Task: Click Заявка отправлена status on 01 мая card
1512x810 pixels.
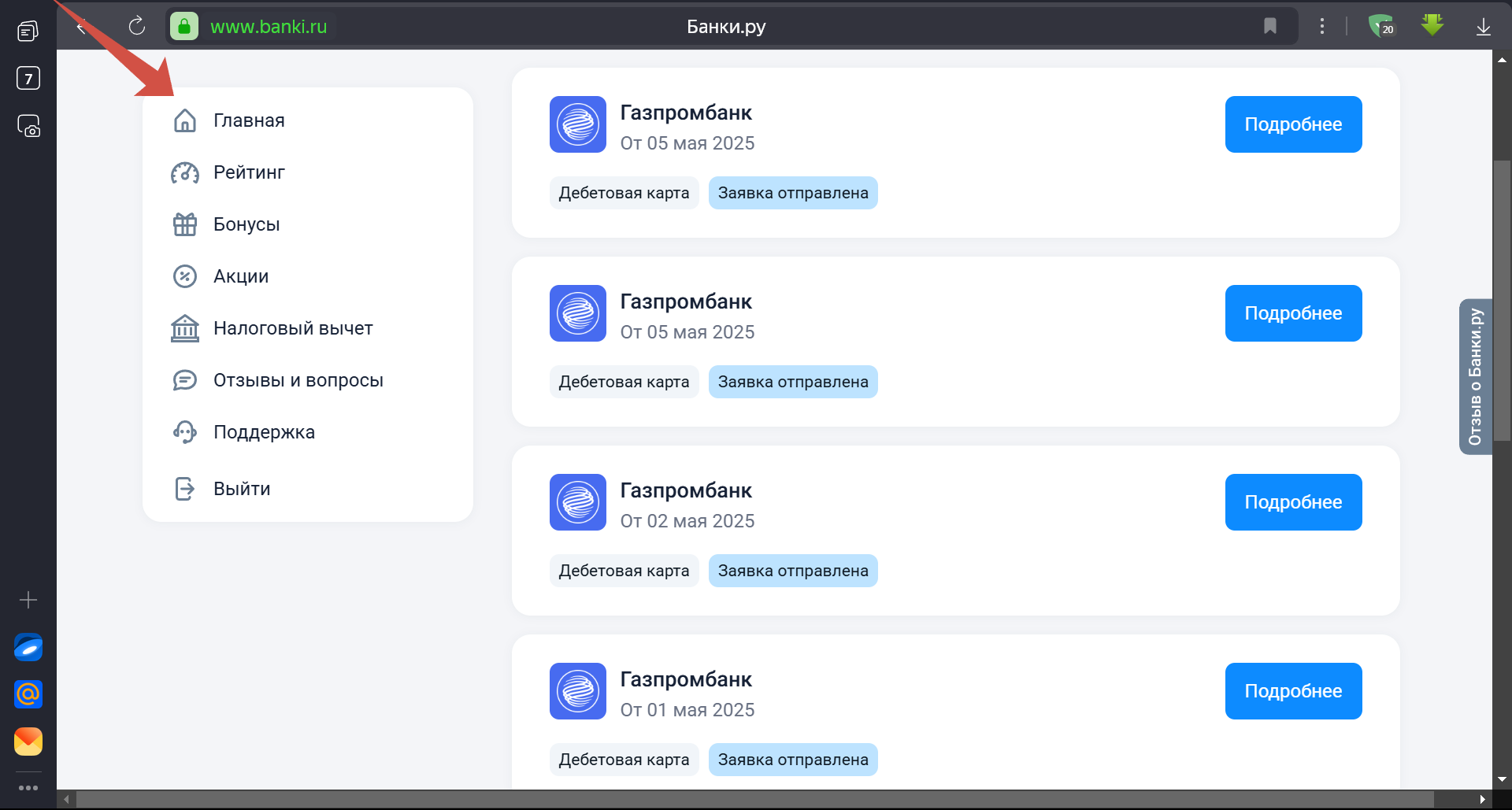Action: [793, 760]
